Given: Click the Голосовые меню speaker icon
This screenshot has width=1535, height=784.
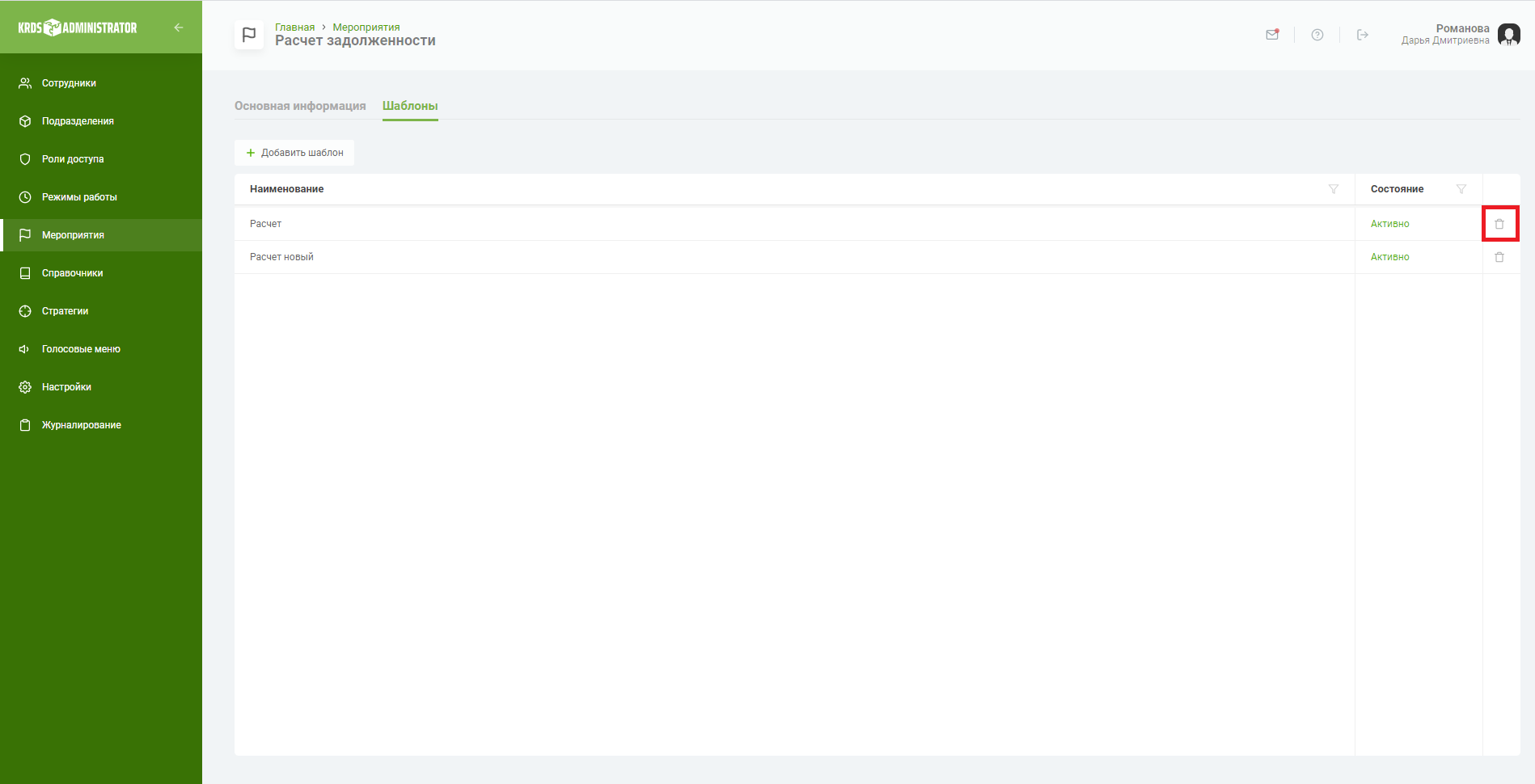Looking at the screenshot, I should point(25,349).
